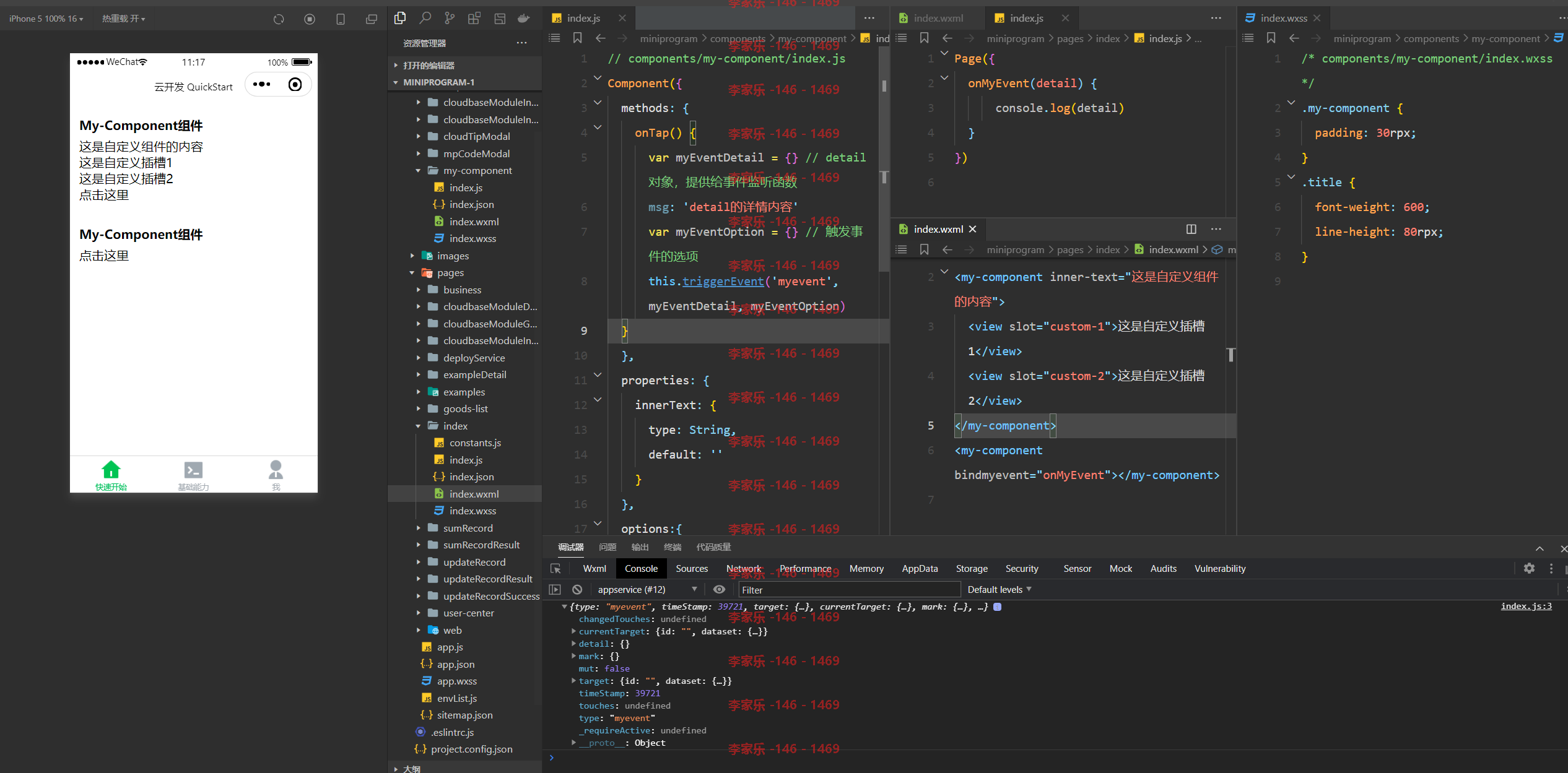
Task: Open the file explorer icon in sidebar
Action: click(x=400, y=19)
